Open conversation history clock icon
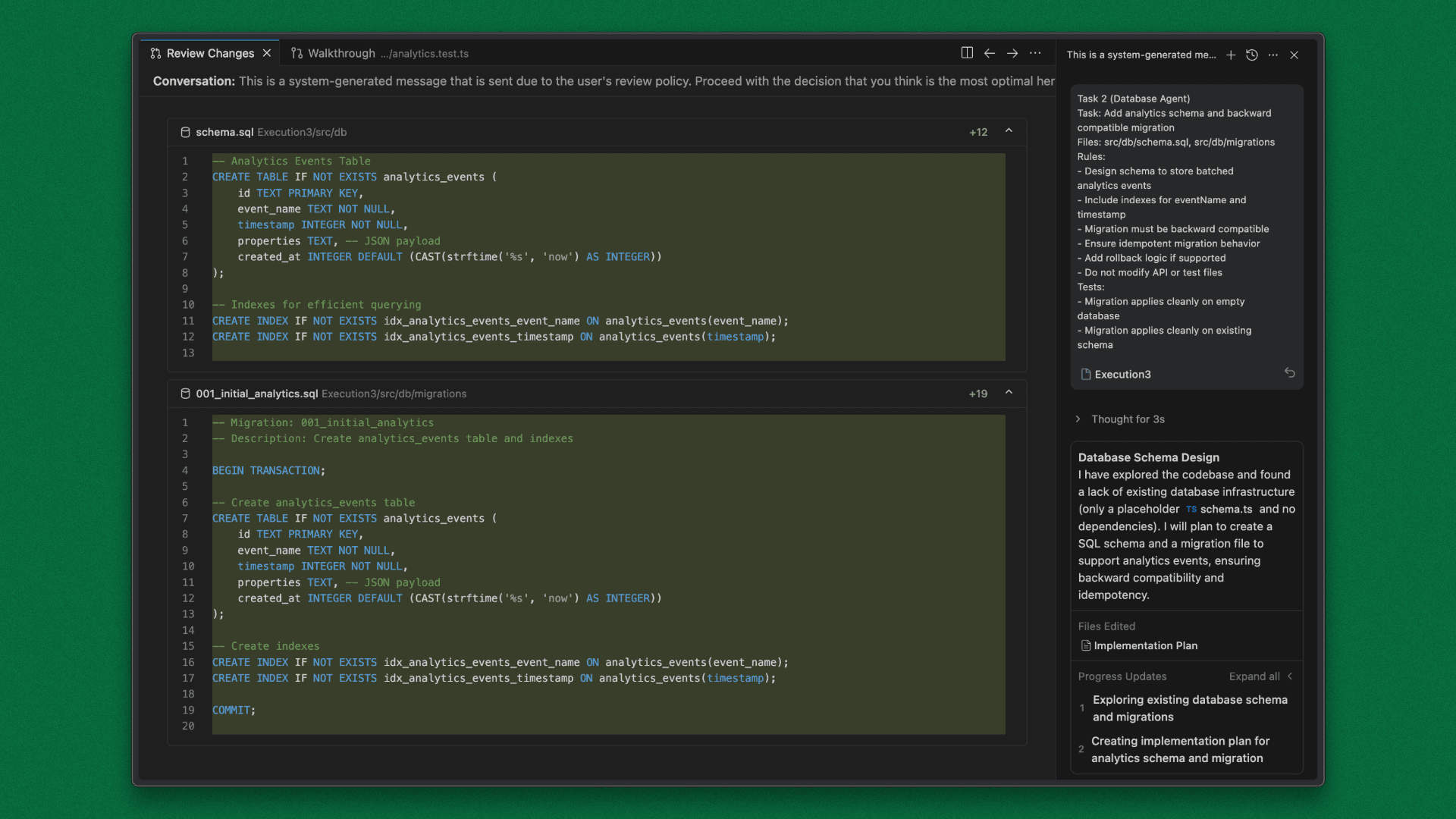Screen dimensions: 1456x819 (x=1252, y=55)
